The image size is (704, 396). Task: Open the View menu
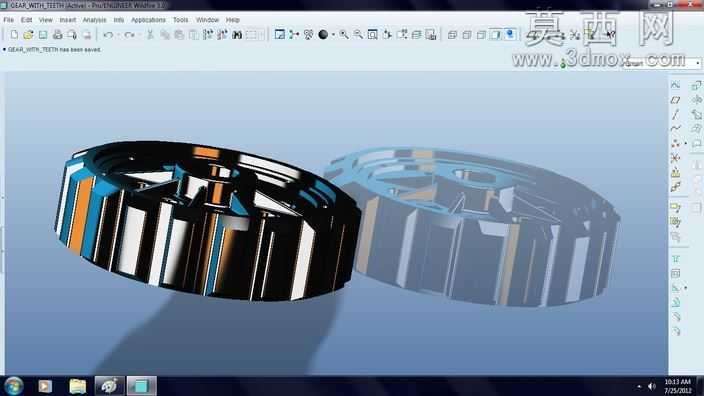point(45,20)
